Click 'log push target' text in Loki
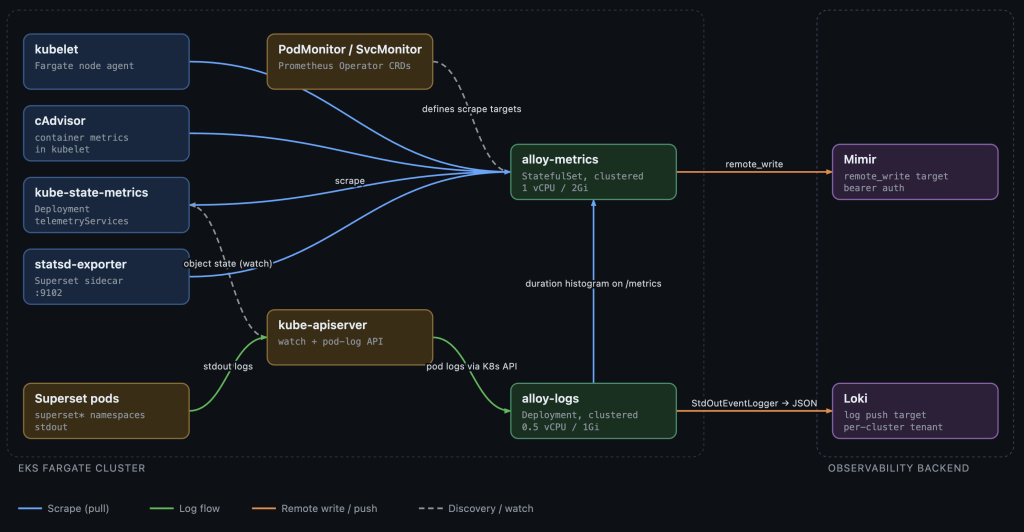This screenshot has width=1024, height=532. pos(885,415)
